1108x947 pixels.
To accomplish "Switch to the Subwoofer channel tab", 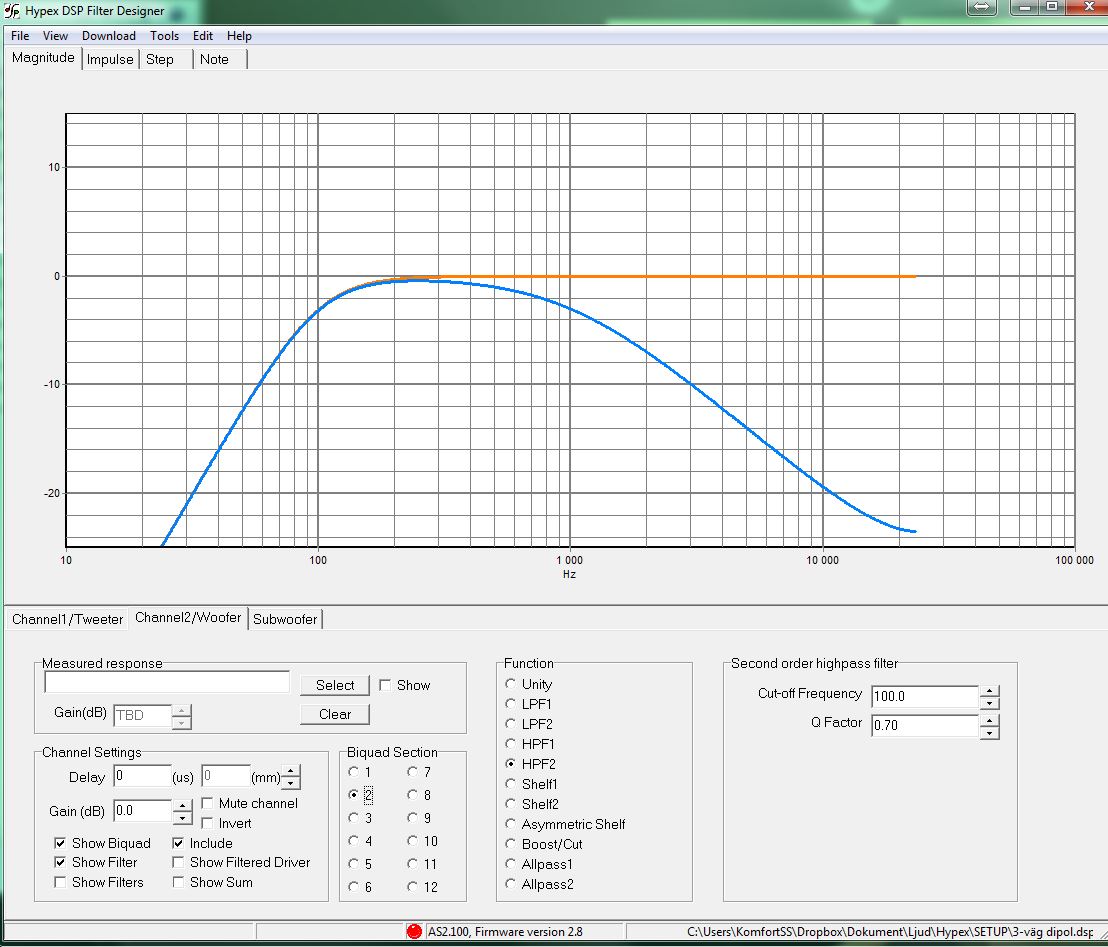I will [285, 619].
